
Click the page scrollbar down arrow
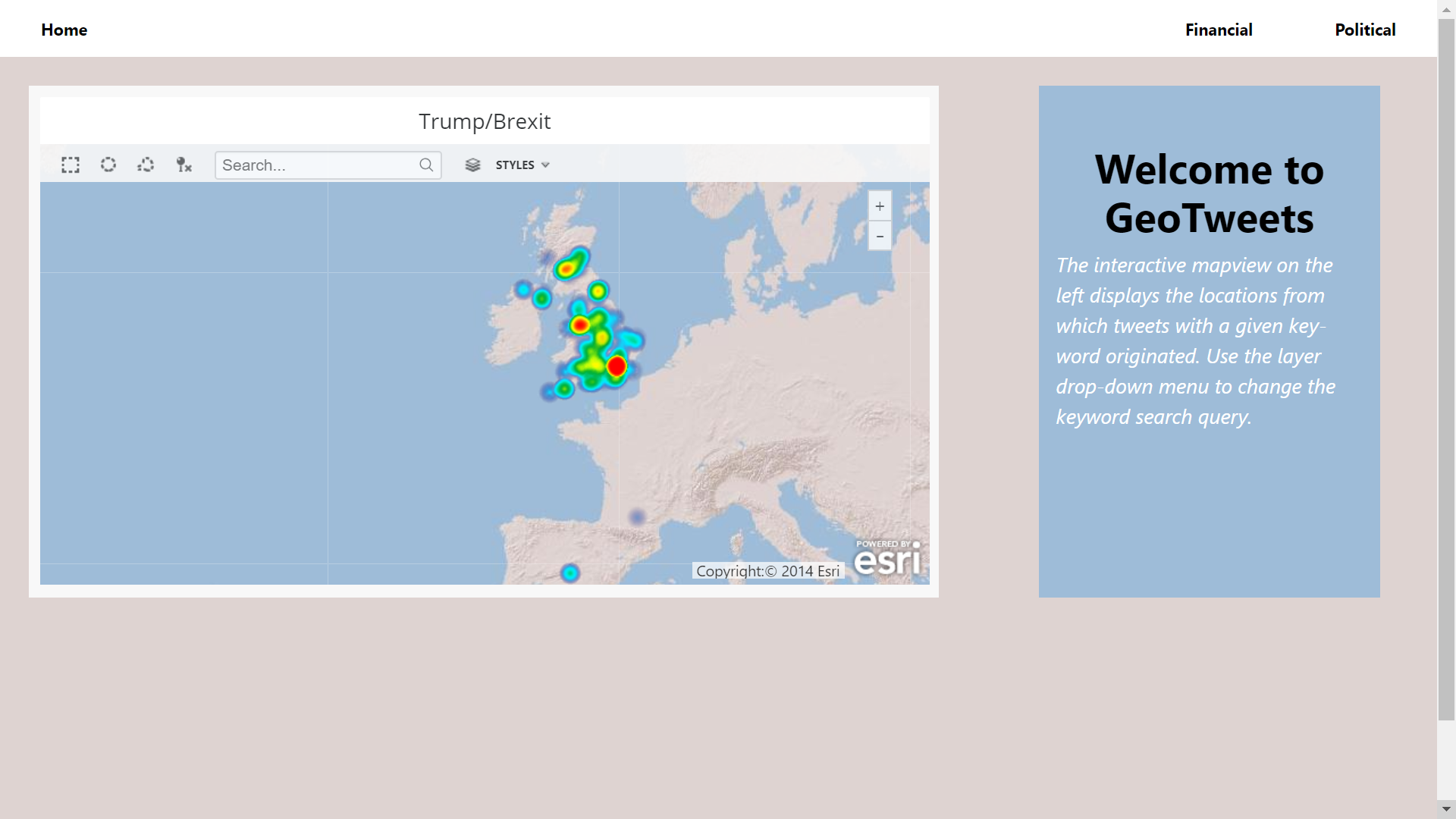point(1446,809)
